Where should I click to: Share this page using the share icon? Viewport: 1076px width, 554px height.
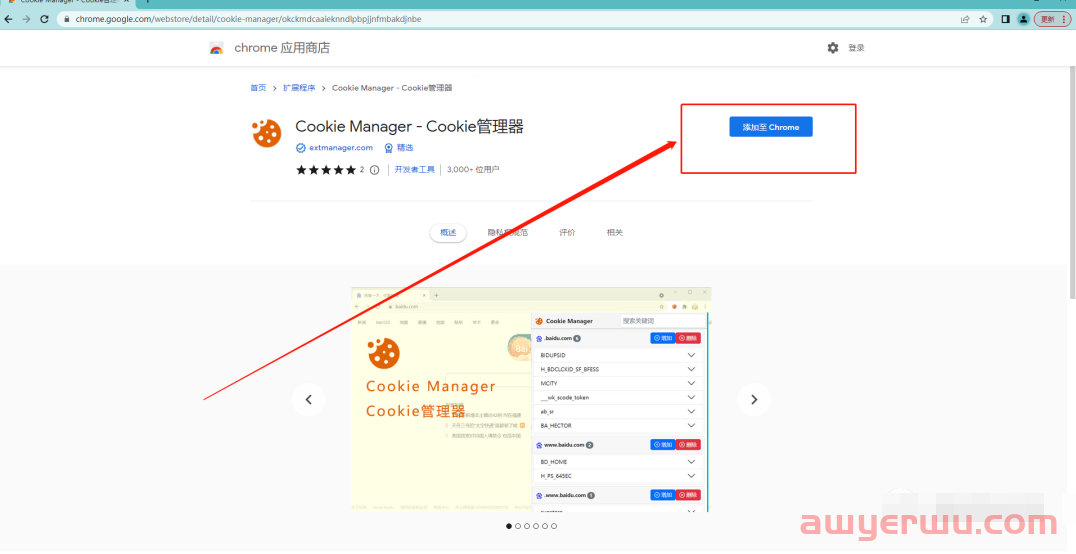966,19
